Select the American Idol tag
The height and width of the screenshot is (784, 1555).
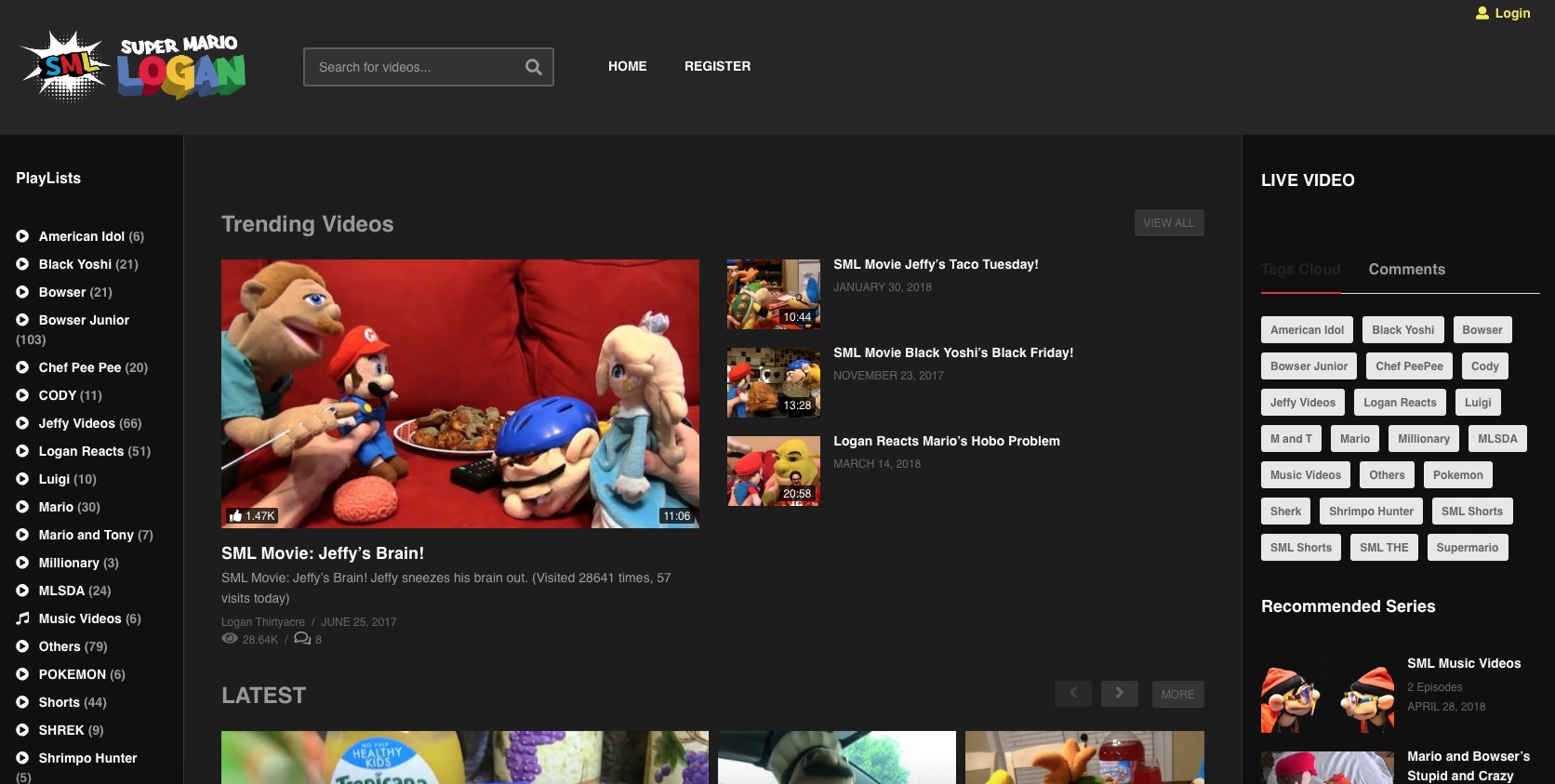point(1308,330)
